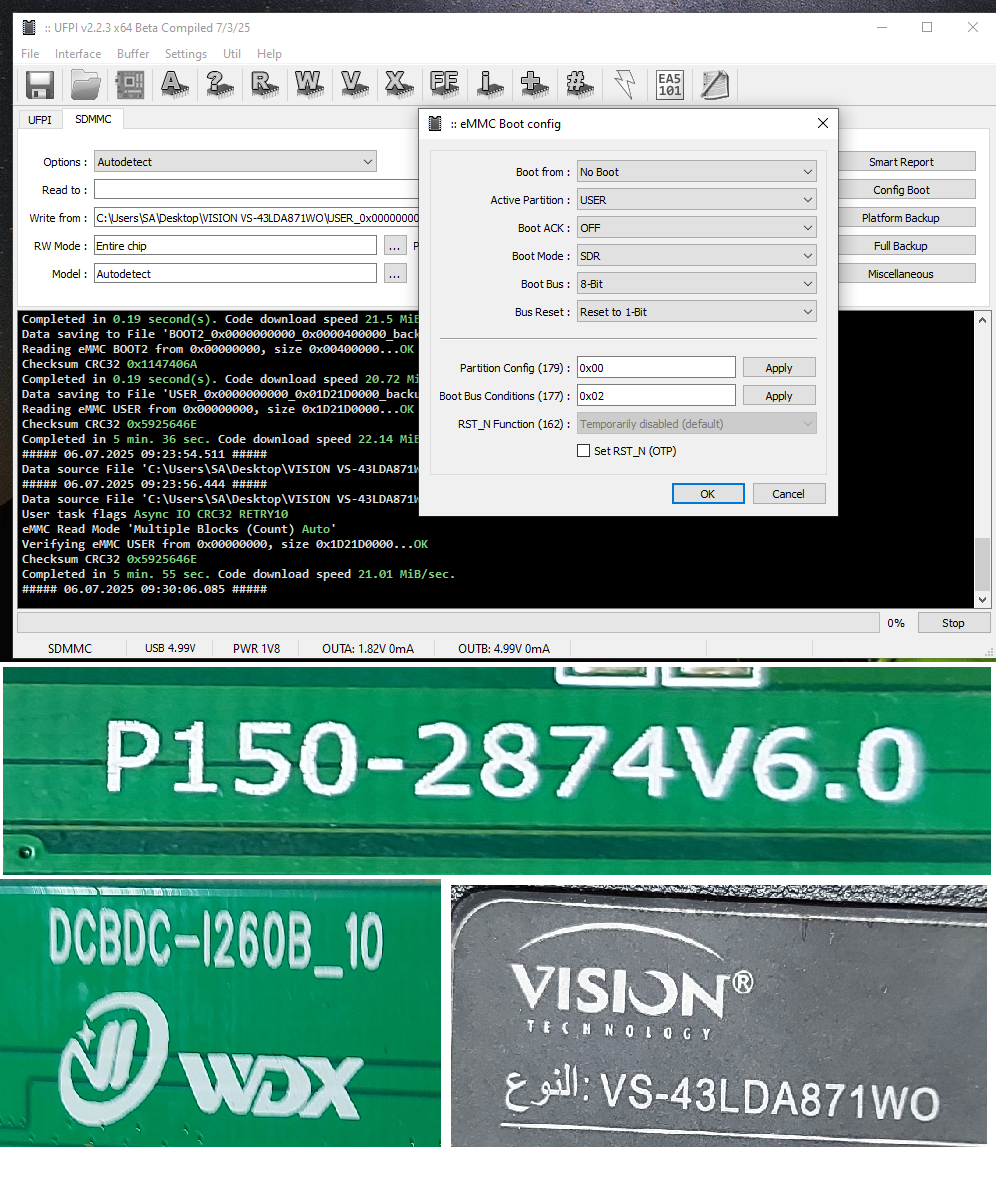This screenshot has width=1000, height=1184.
Task: Click the lightning bolt toolbar icon
Action: [x=625, y=85]
